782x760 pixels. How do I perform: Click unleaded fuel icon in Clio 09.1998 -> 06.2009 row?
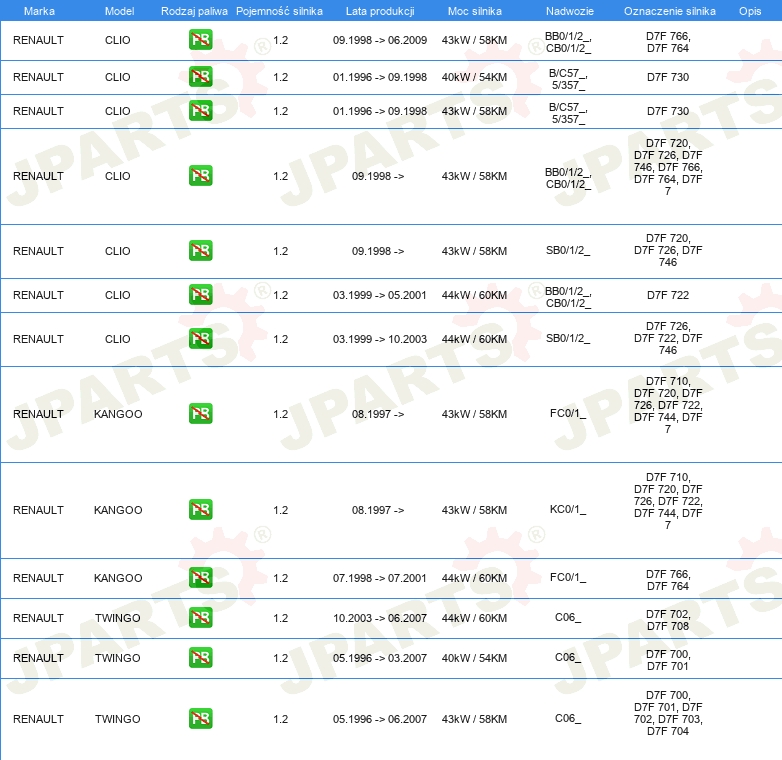point(200,40)
